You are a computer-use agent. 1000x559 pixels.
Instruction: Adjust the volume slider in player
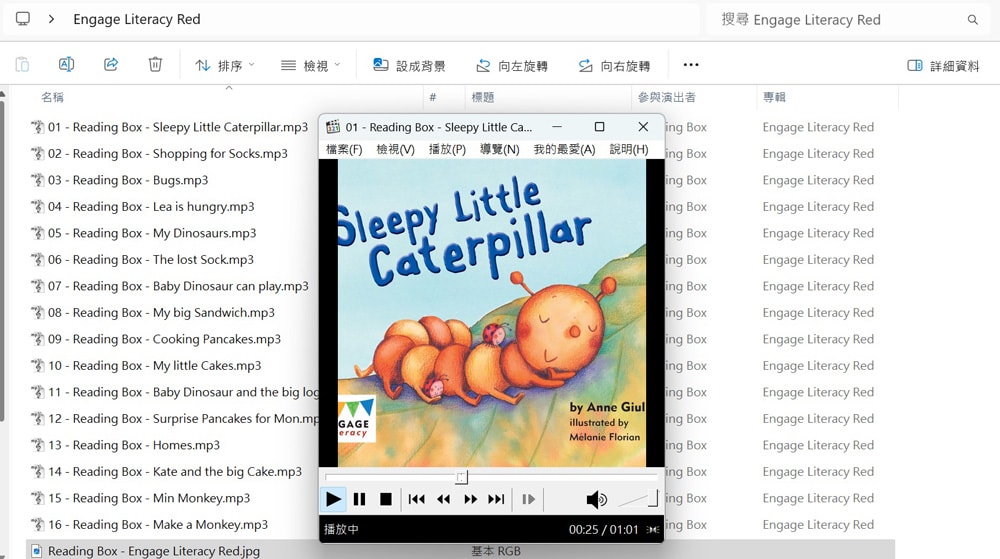coord(638,499)
